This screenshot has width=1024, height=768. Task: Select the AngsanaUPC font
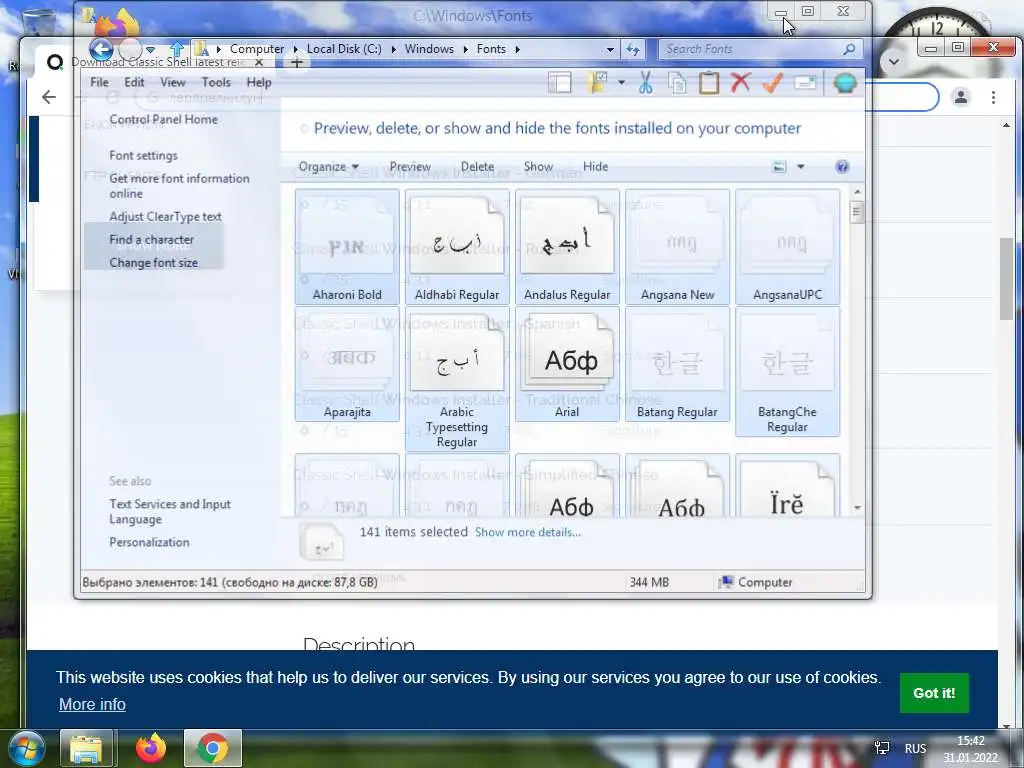click(x=788, y=247)
